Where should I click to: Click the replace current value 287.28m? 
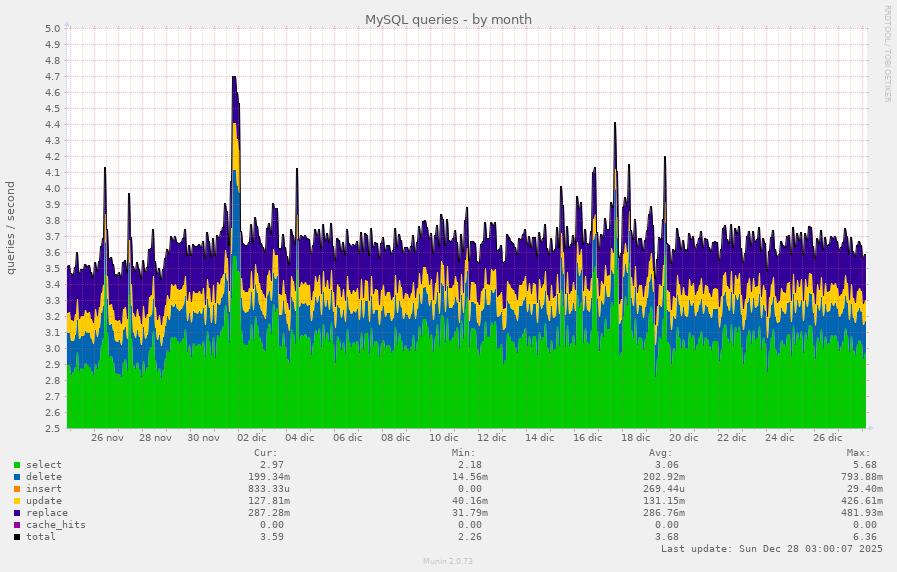(269, 513)
